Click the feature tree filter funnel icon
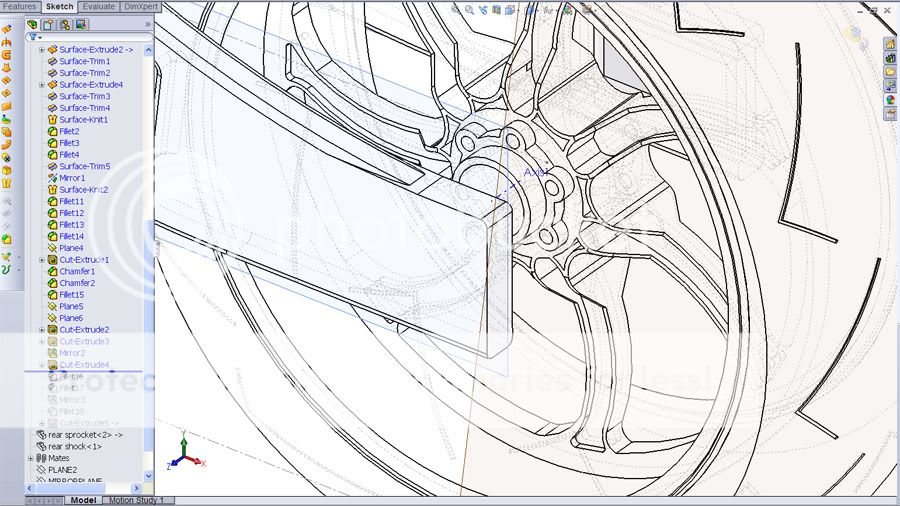The image size is (900, 506). (33, 37)
